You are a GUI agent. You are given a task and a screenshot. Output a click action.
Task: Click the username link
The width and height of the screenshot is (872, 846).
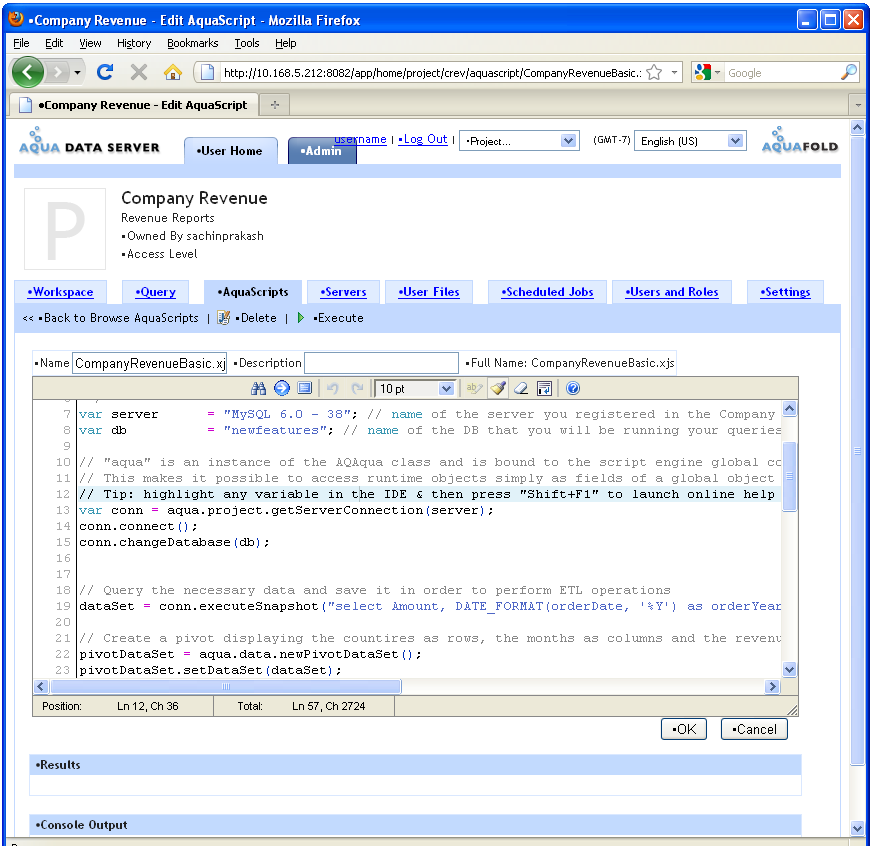[x=360, y=139]
